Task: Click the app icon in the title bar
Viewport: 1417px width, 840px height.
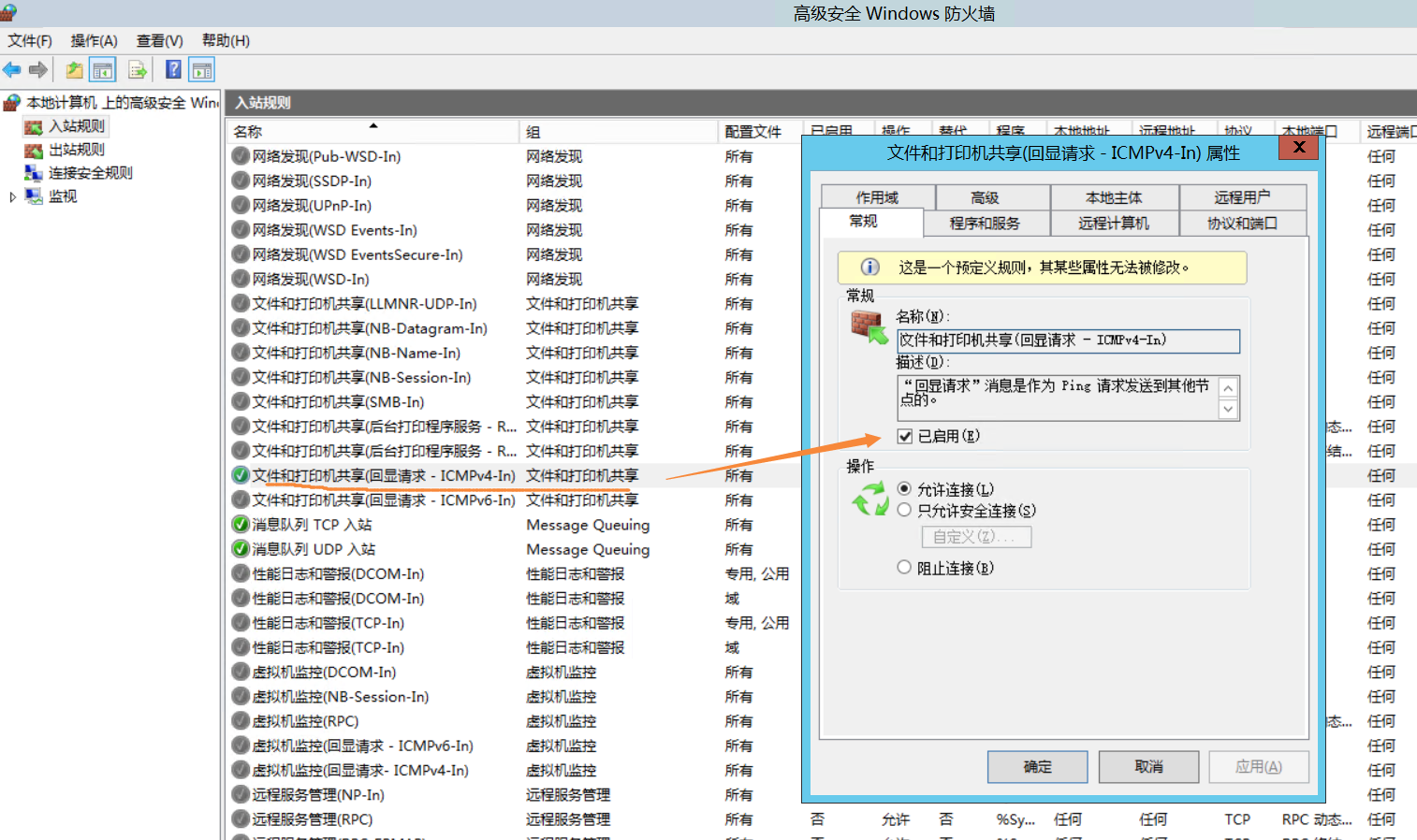Action: click(9, 12)
